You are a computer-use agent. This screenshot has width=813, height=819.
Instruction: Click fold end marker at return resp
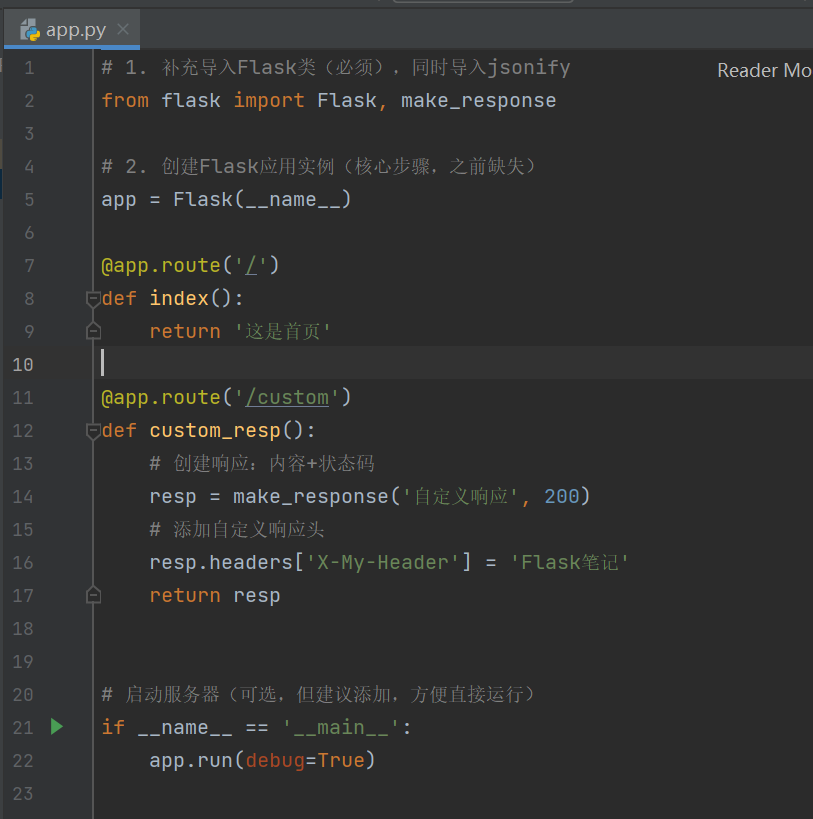tap(93, 595)
